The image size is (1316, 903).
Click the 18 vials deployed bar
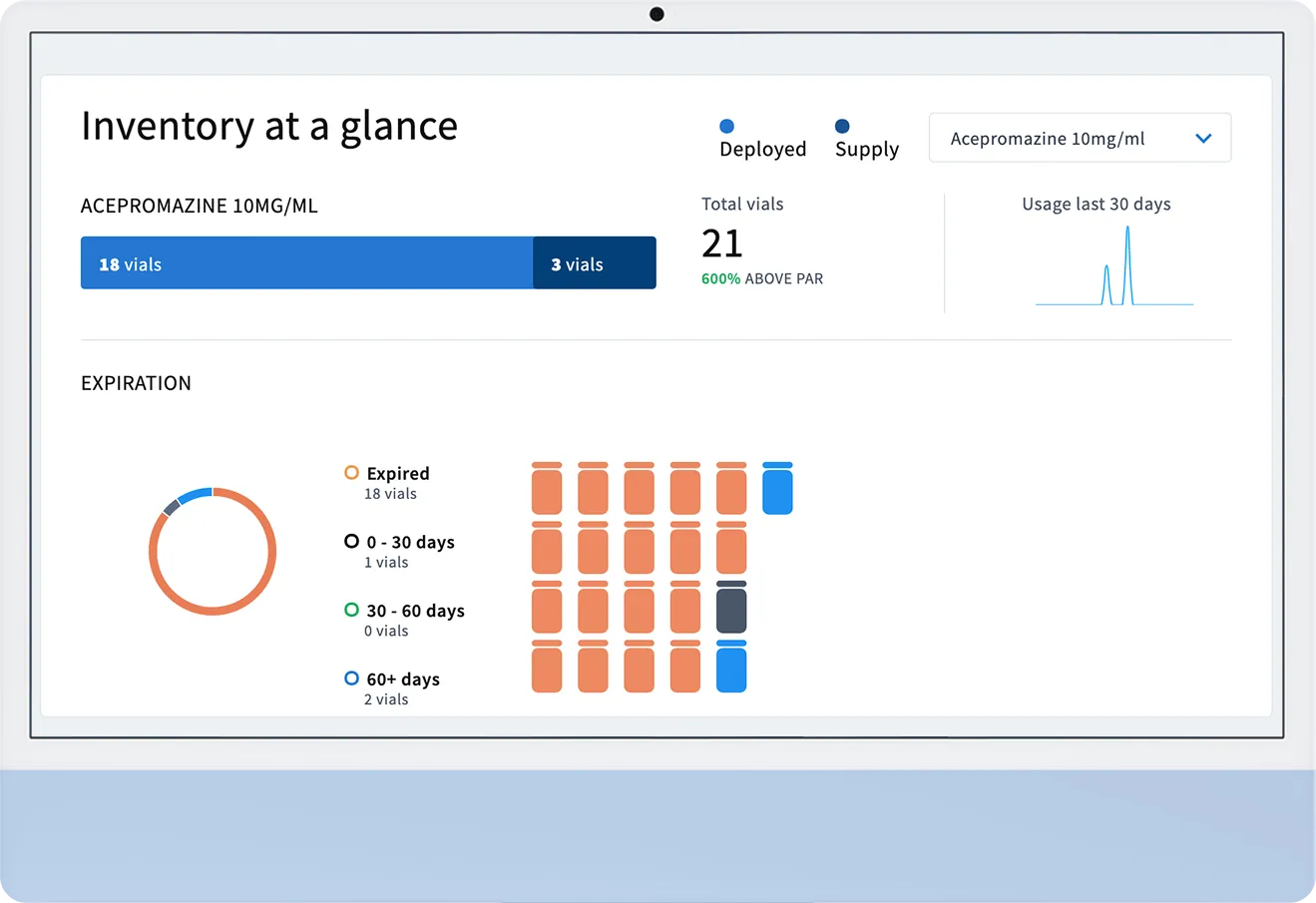[x=306, y=263]
